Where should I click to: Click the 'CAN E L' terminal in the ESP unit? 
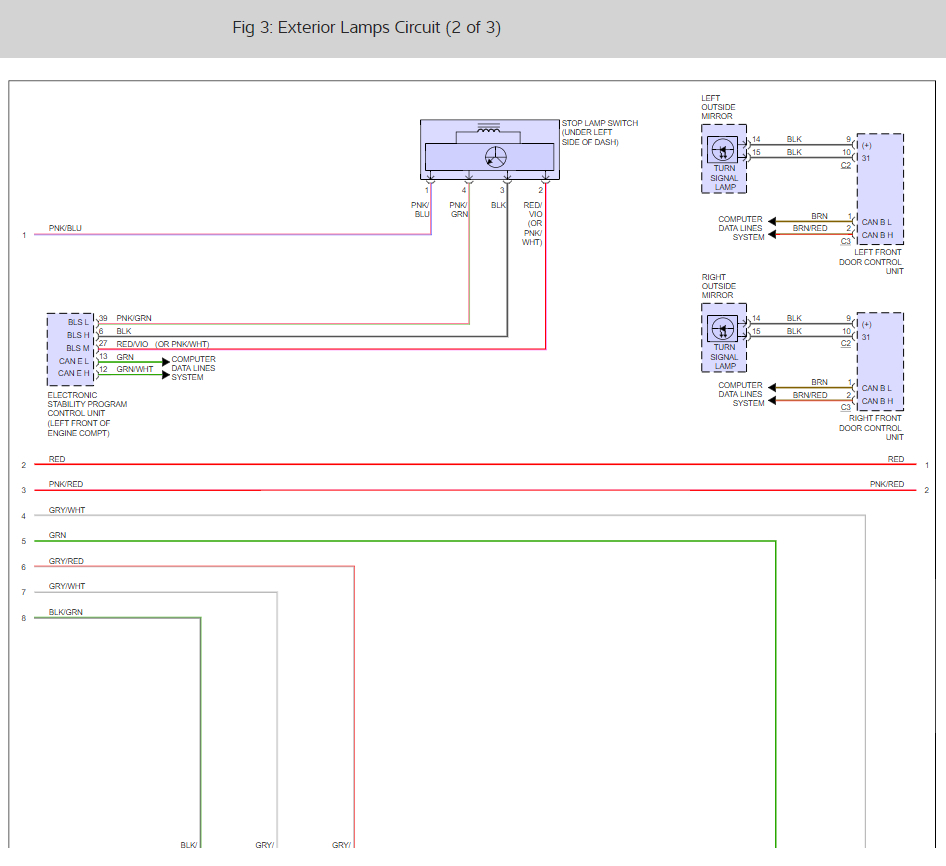(x=74, y=361)
